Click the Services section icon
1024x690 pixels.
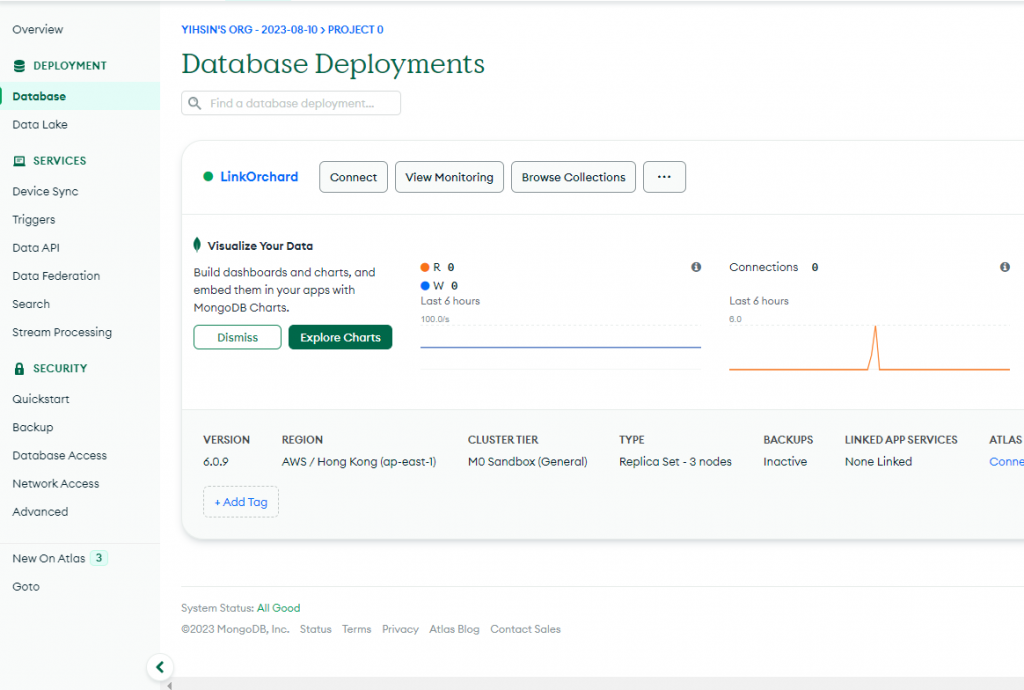pos(19,161)
